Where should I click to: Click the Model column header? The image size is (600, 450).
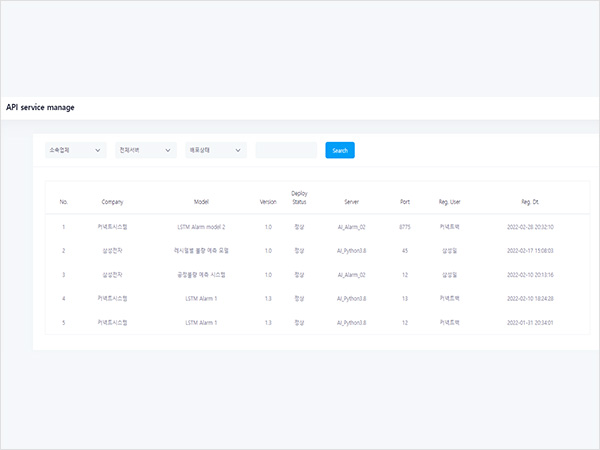click(x=201, y=201)
